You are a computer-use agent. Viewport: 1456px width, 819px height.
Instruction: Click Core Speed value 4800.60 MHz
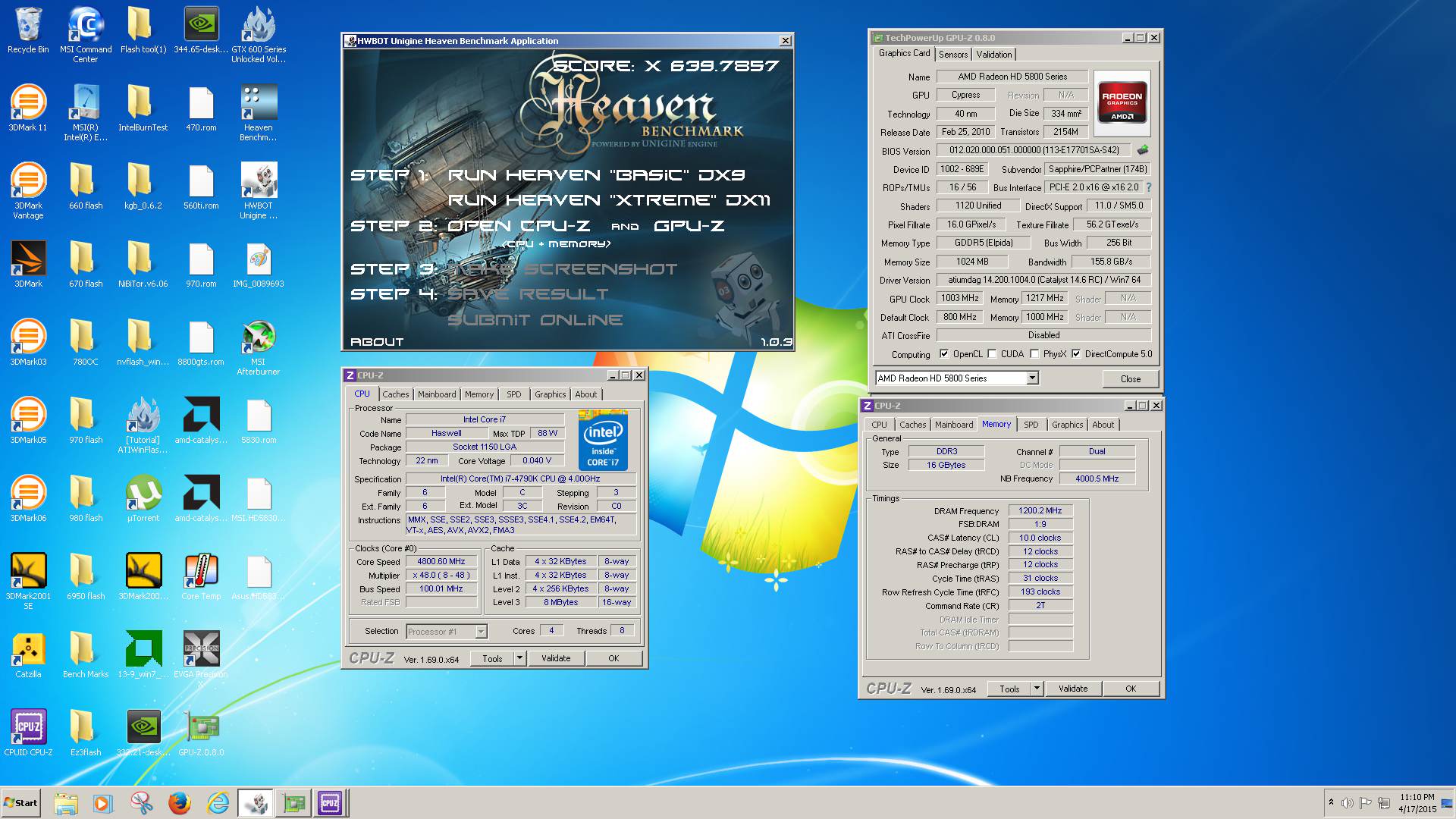[441, 562]
